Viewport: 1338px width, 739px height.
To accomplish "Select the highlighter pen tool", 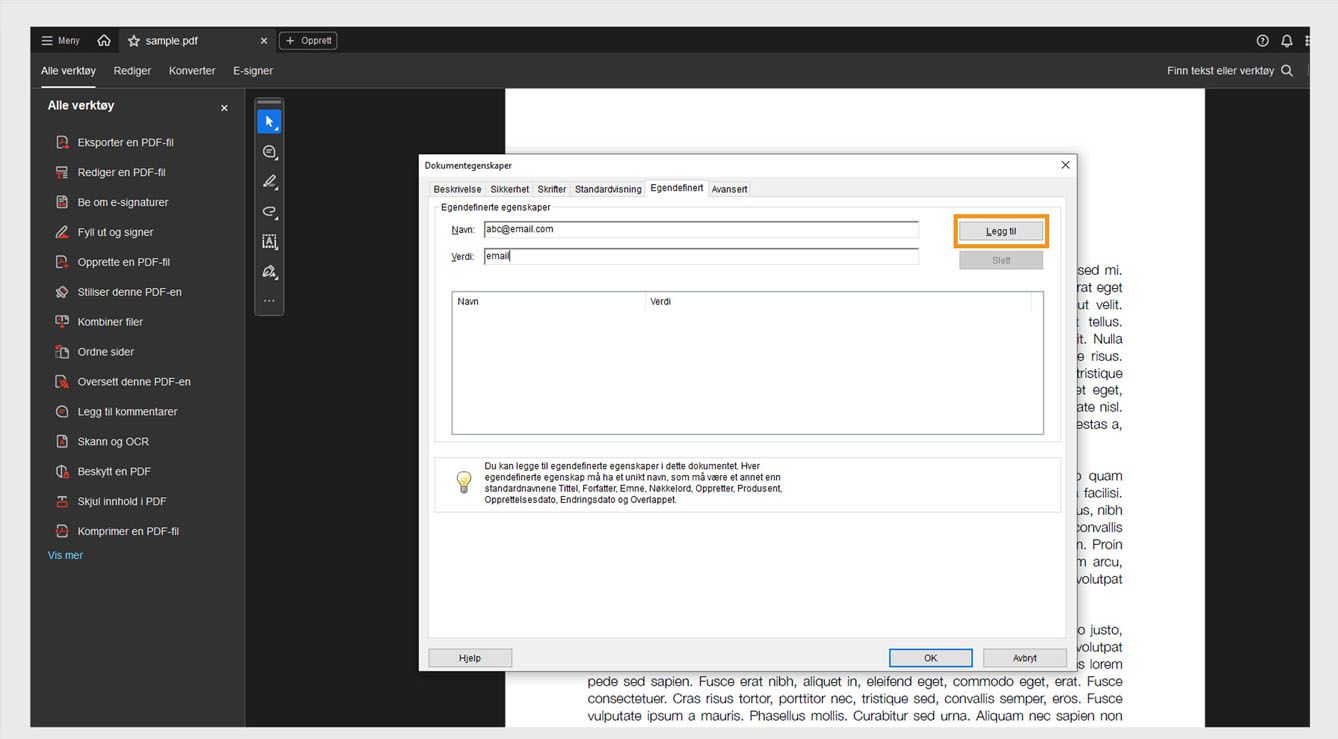I will [x=269, y=182].
